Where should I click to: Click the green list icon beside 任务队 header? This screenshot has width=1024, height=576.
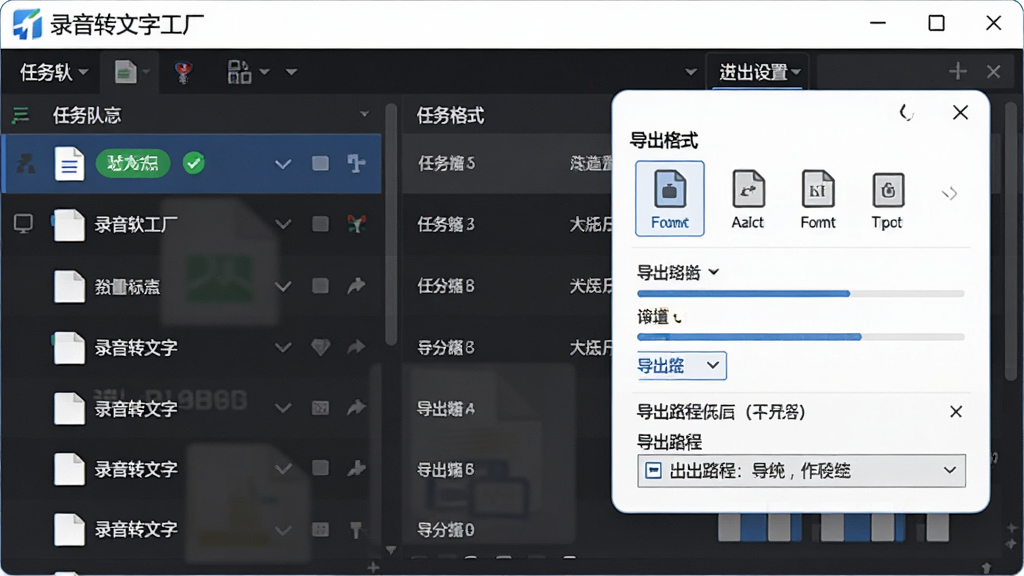(20, 116)
